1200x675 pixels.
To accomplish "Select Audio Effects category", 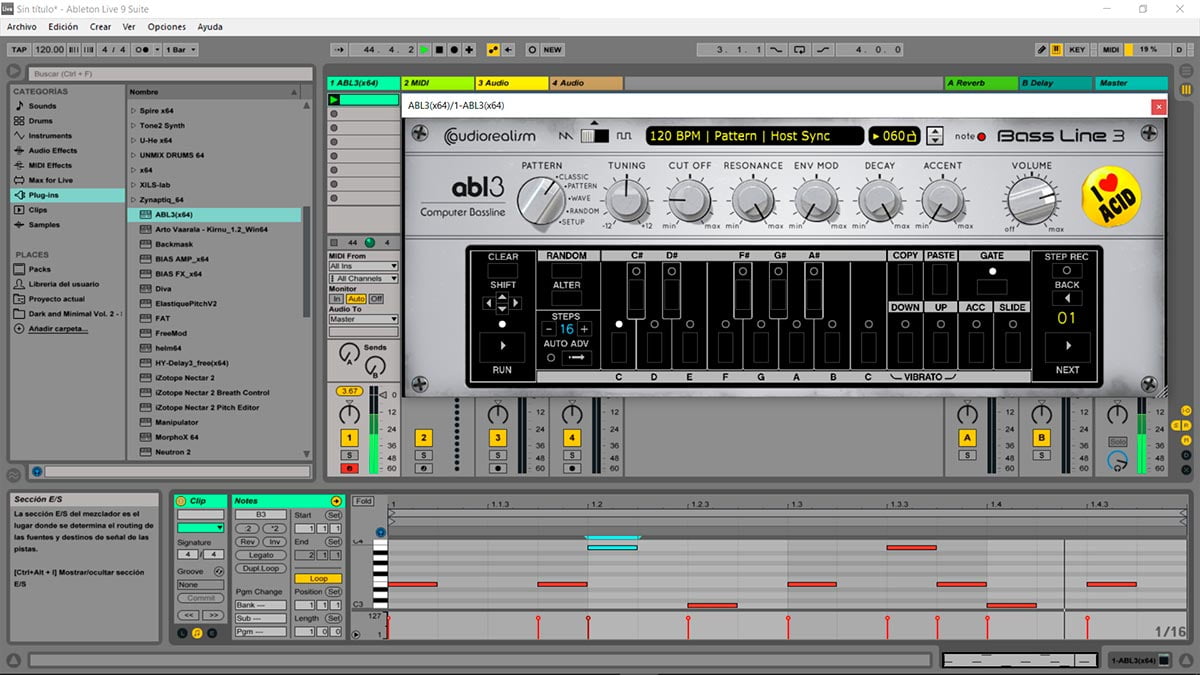I will [x=52, y=150].
